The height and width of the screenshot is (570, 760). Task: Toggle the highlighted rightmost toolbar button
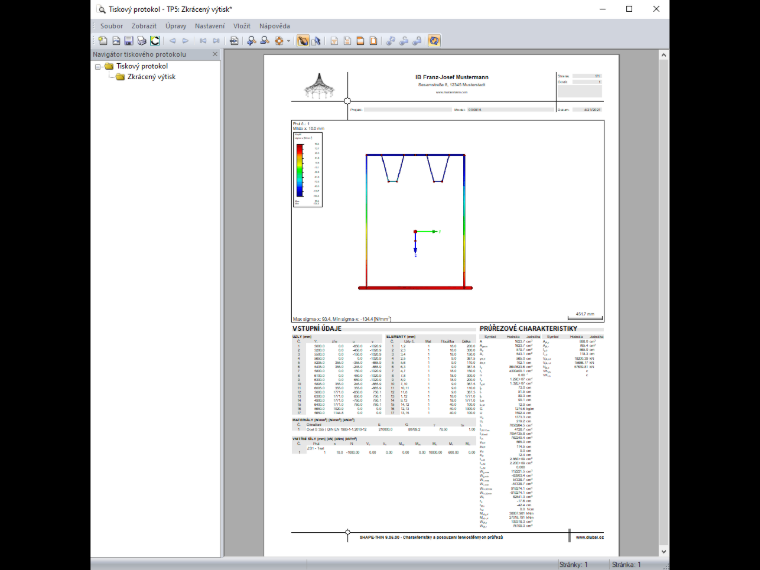[x=434, y=41]
